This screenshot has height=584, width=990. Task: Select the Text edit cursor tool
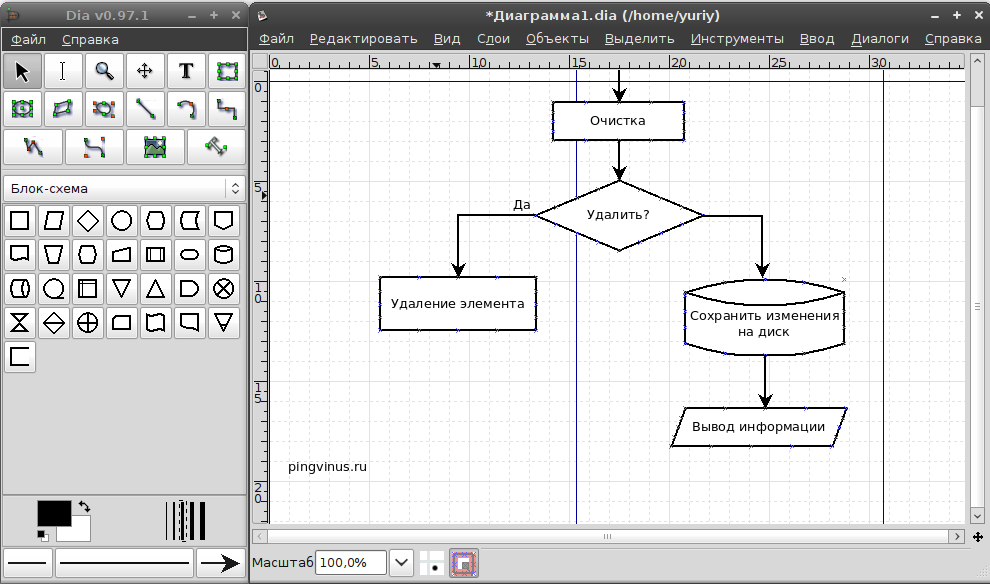coord(63,71)
